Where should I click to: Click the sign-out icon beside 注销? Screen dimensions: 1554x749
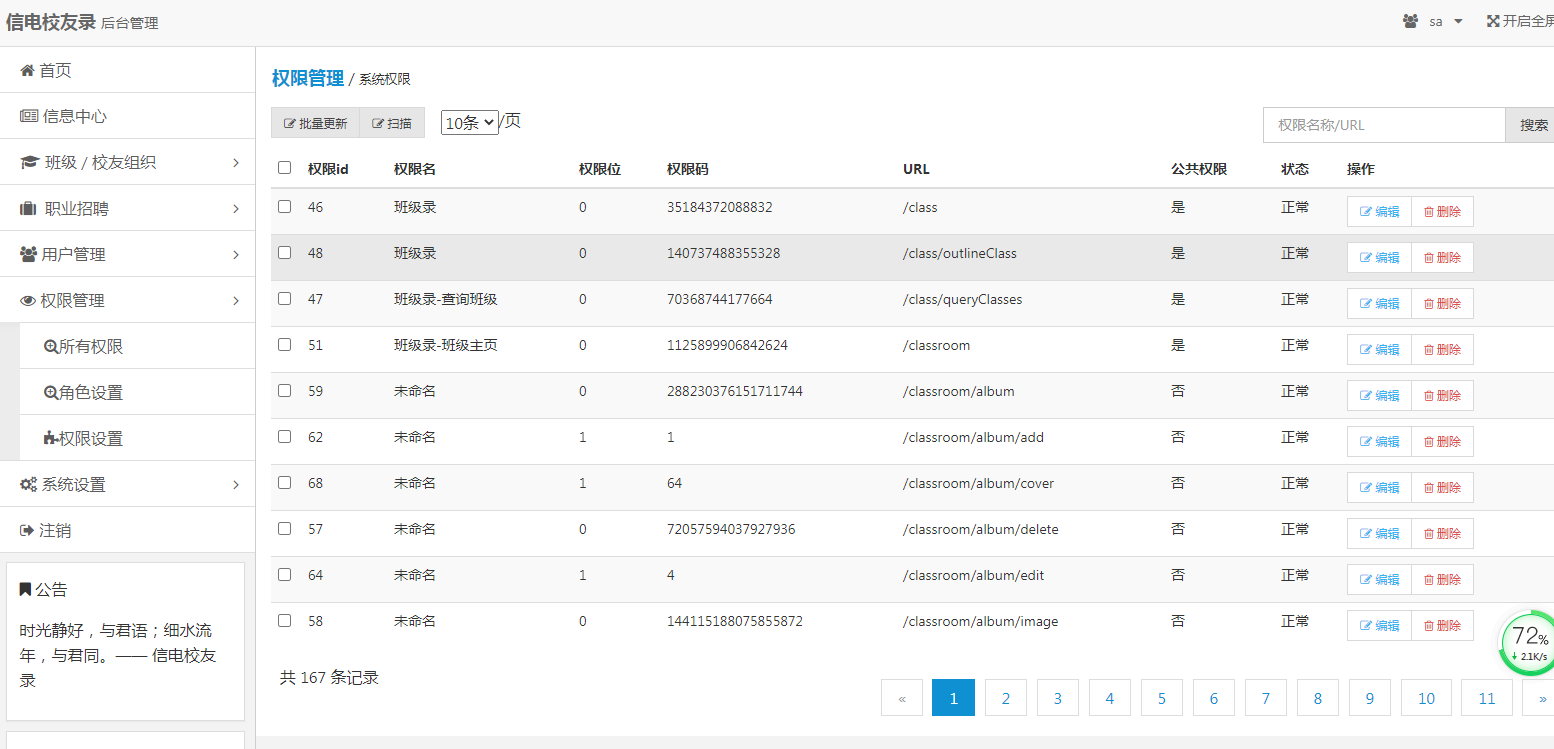click(x=27, y=530)
